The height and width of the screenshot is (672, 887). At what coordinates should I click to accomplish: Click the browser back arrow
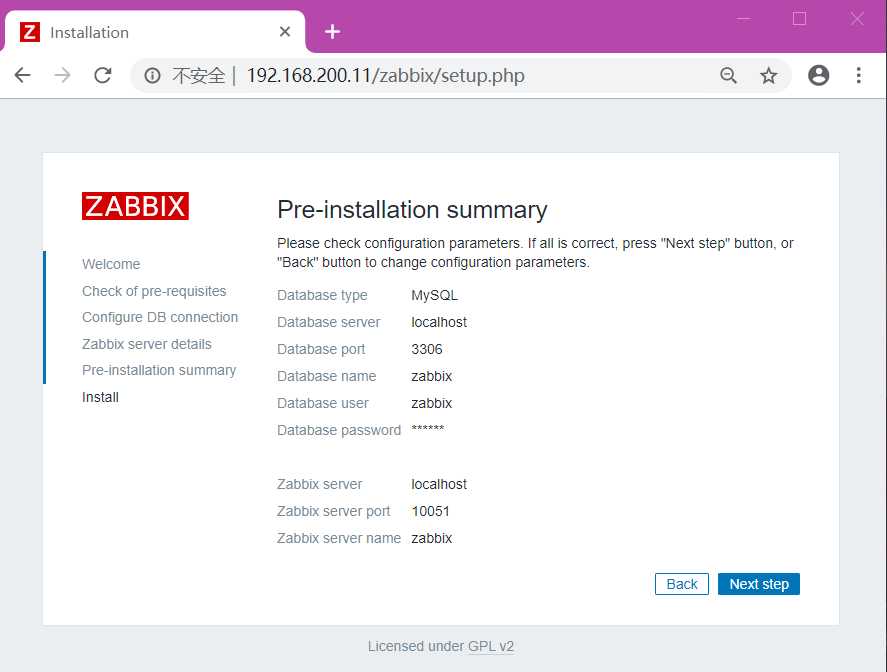pyautogui.click(x=23, y=75)
